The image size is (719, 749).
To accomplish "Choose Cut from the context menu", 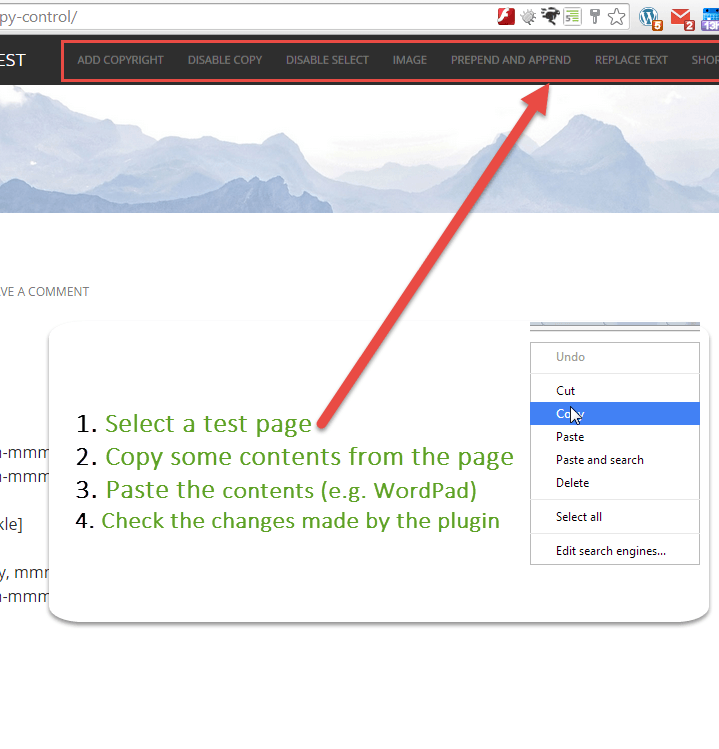I will point(566,391).
